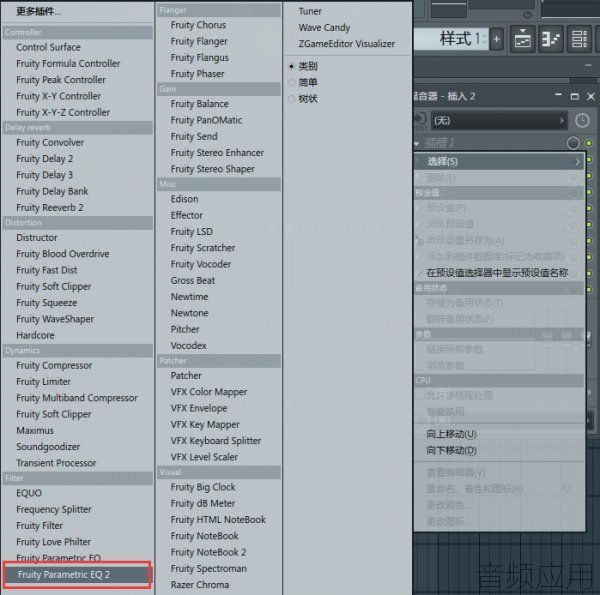Choose Wave Candy plugin
The width and height of the screenshot is (600, 595).
coord(324,28)
